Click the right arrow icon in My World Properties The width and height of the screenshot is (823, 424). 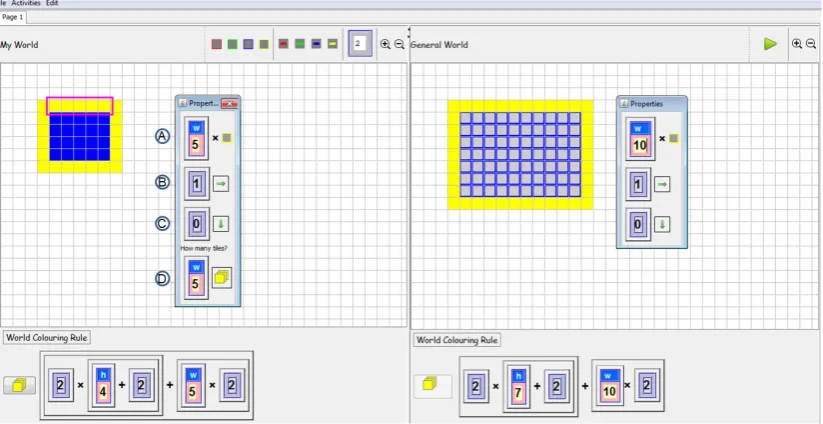click(x=221, y=184)
